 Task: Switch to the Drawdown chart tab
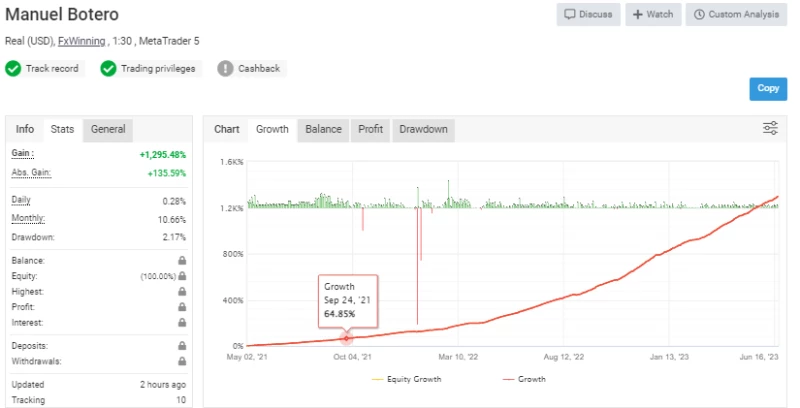423,129
